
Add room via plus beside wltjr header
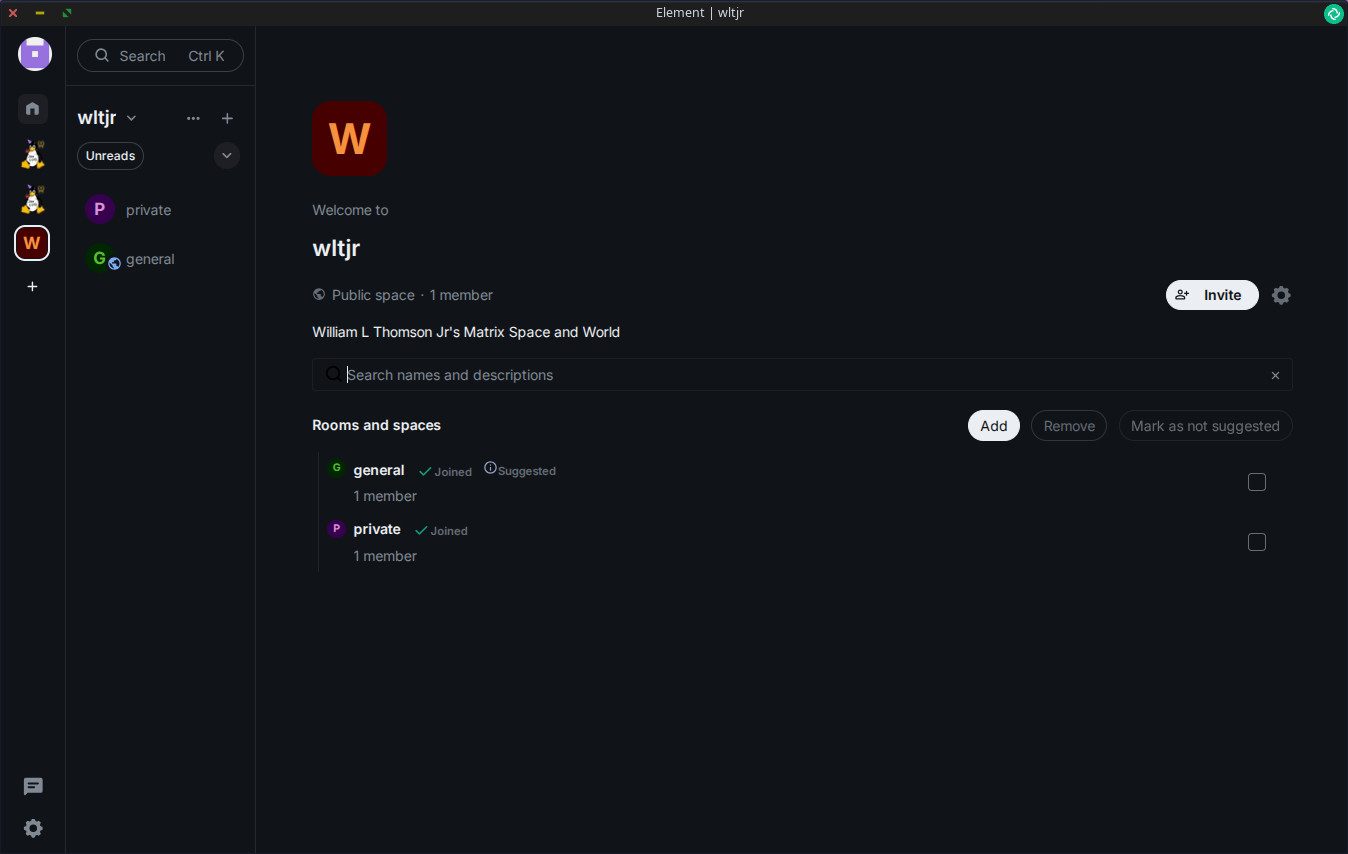227,118
